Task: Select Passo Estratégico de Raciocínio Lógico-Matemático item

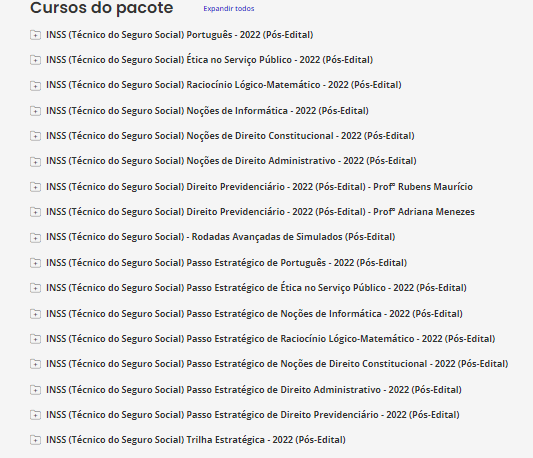Action: tap(271, 339)
